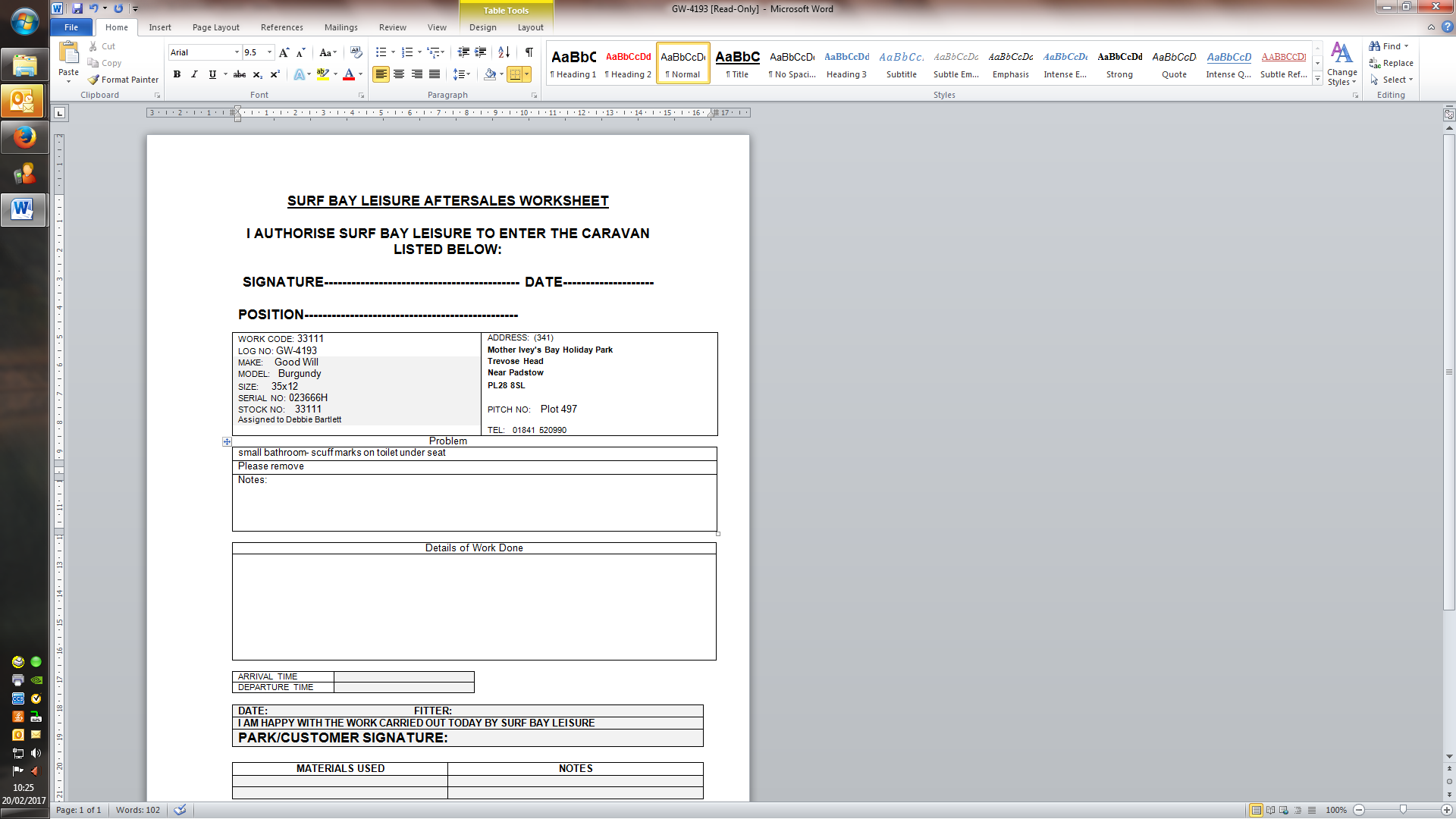Expand the Styles gallery More arrow
The height and width of the screenshot is (819, 1456).
(1317, 79)
